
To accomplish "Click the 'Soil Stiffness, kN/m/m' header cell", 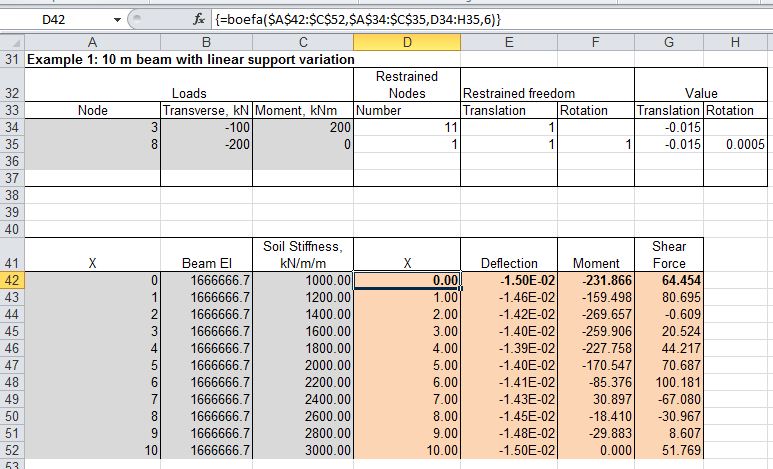I will pyautogui.click(x=302, y=255).
